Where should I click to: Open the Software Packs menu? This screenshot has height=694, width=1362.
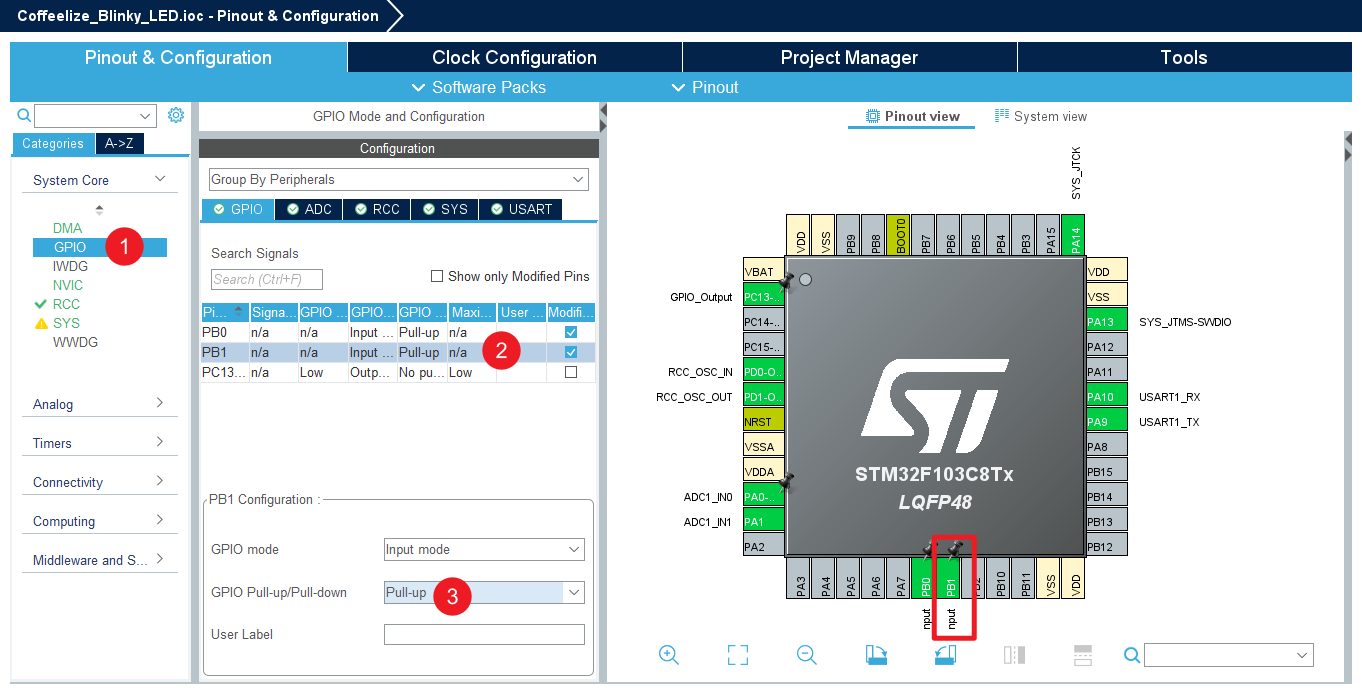pos(479,87)
